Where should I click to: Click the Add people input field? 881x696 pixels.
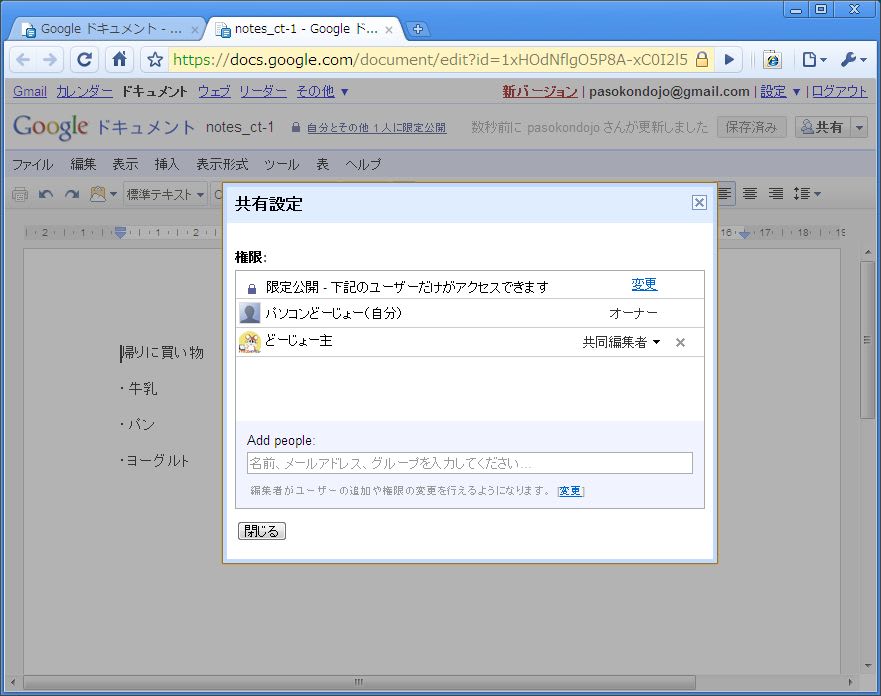point(469,463)
